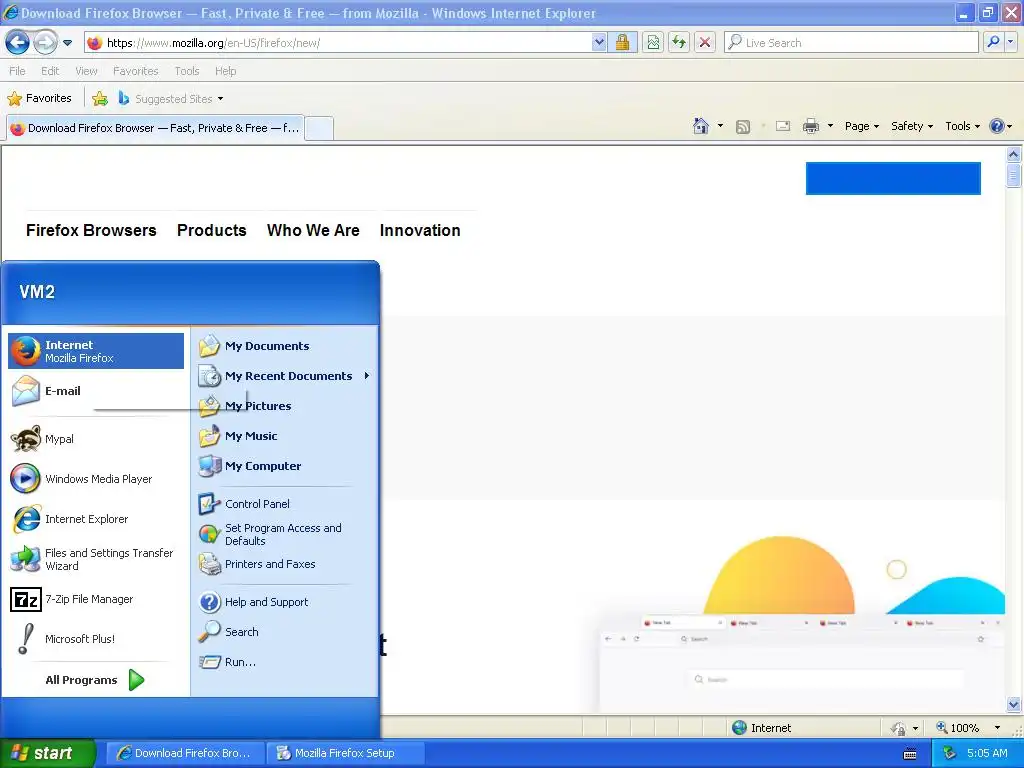
Task: Click Products navigation link
Action: 212,231
